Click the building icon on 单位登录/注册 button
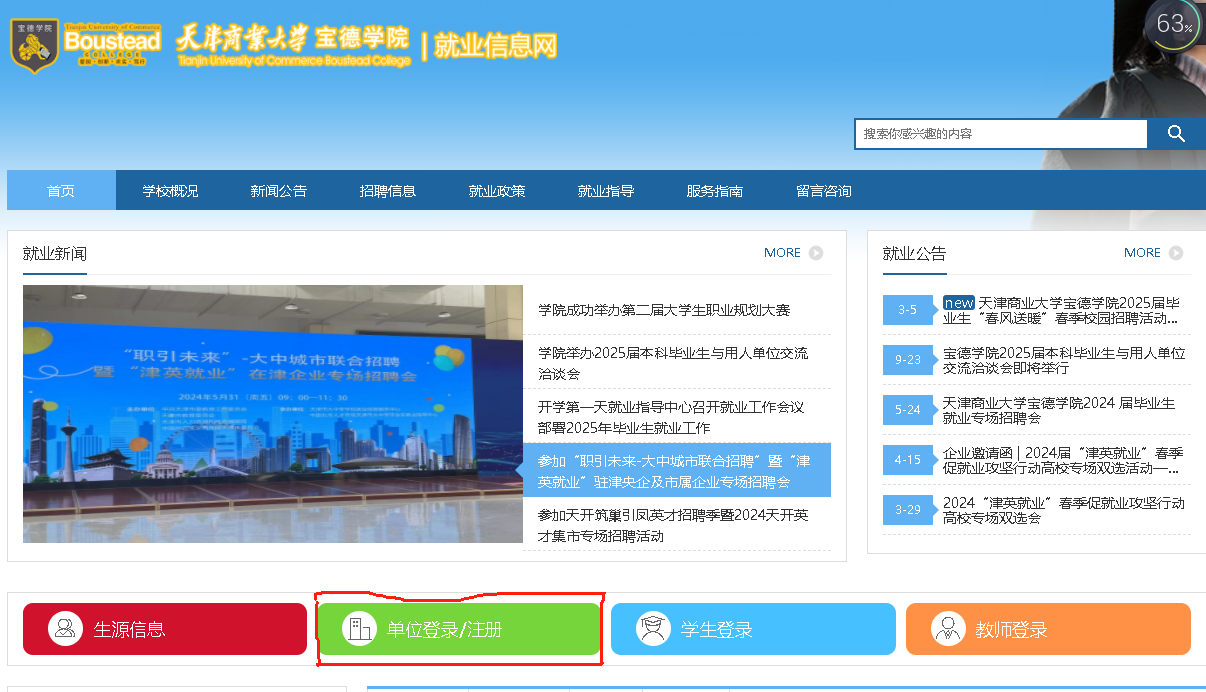 360,629
